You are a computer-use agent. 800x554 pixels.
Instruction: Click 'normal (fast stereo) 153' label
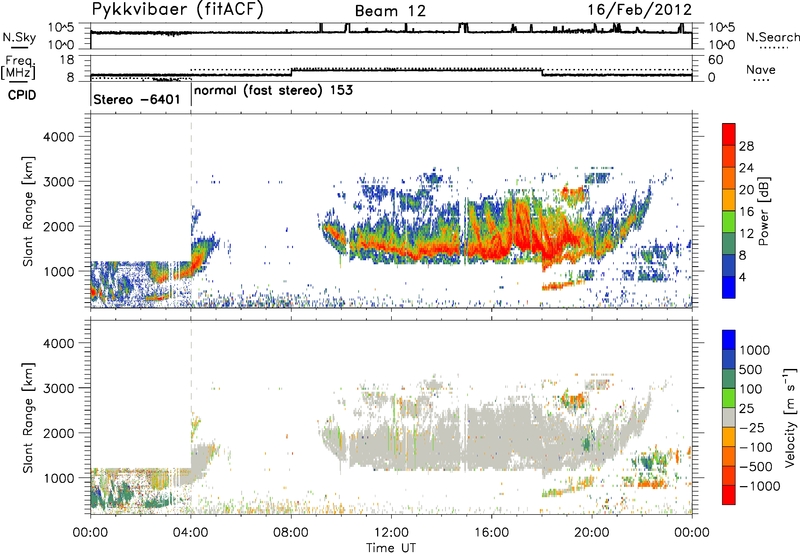tap(273, 91)
